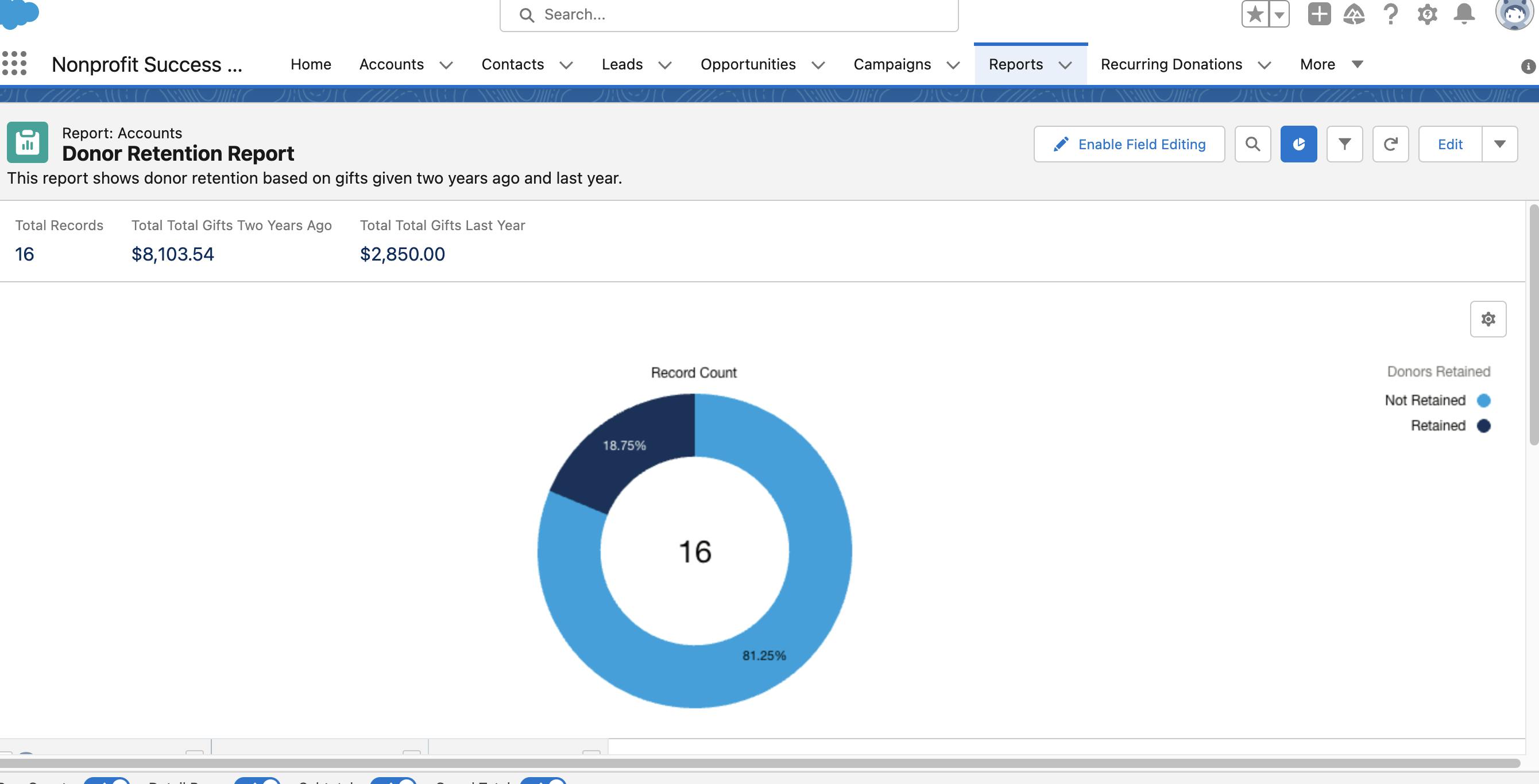Open the Opportunities tab
Screen dimensions: 1539x784
click(x=748, y=64)
